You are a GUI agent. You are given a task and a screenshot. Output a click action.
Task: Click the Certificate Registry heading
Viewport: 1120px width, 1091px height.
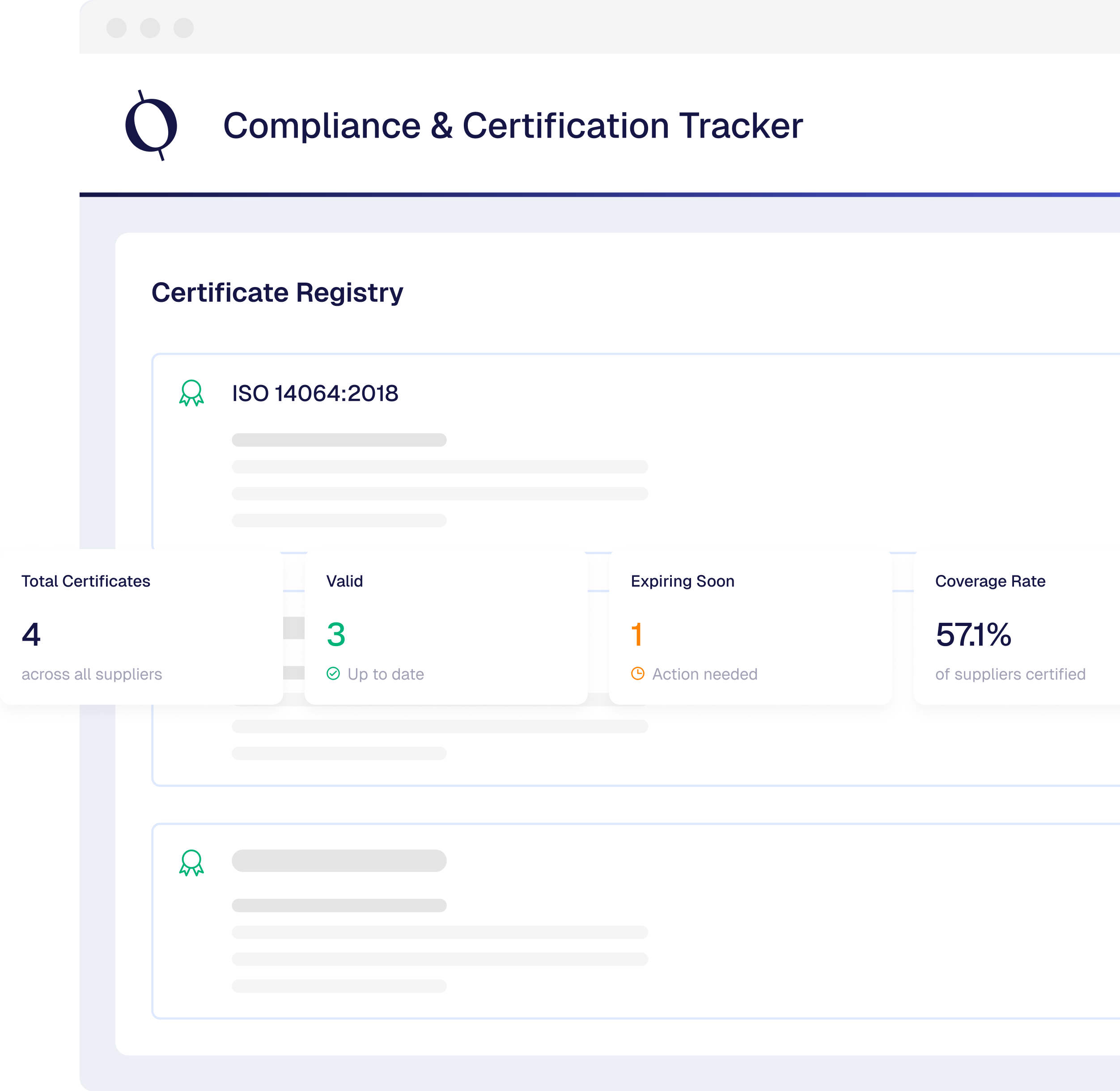pos(277,293)
